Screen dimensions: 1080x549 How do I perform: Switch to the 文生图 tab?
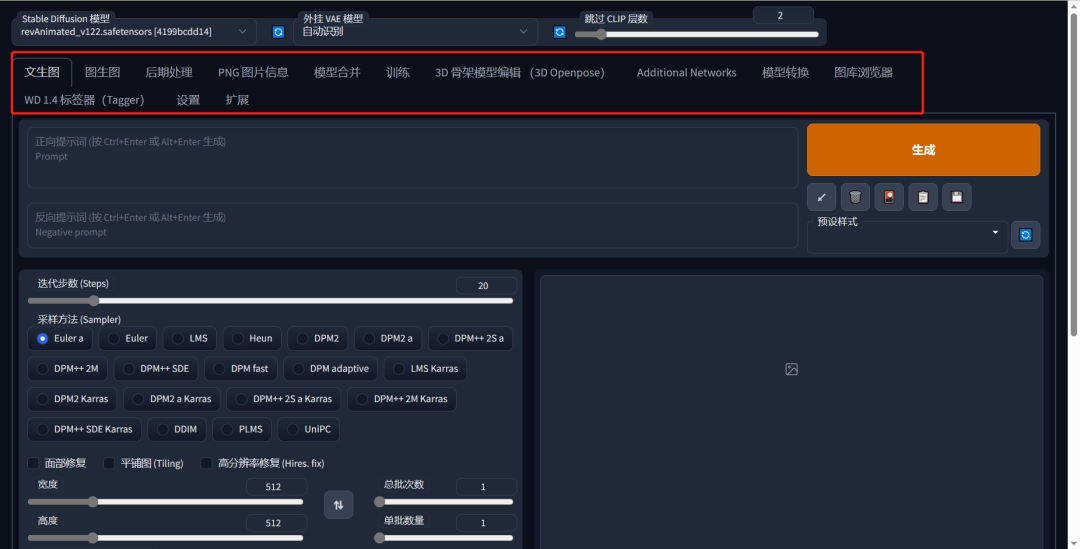pos(42,72)
